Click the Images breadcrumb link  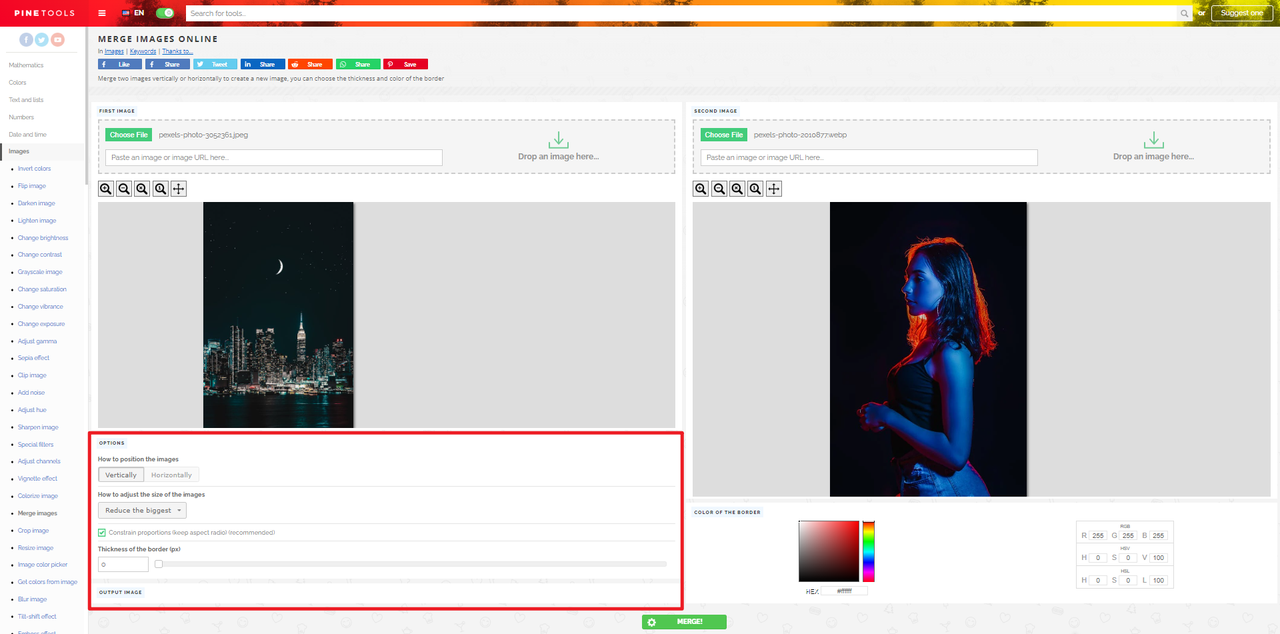pos(114,51)
